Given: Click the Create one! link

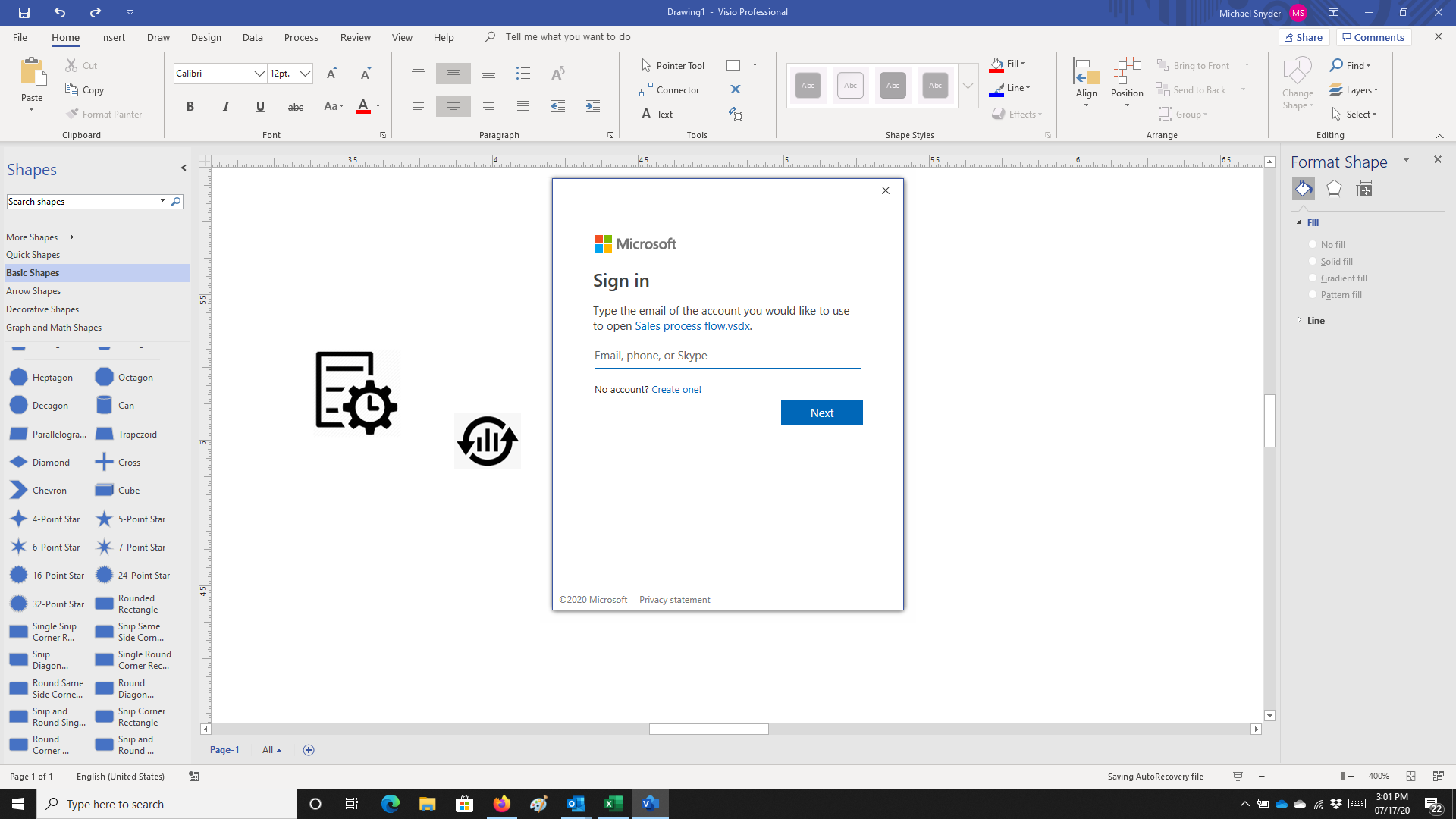Looking at the screenshot, I should [676, 389].
